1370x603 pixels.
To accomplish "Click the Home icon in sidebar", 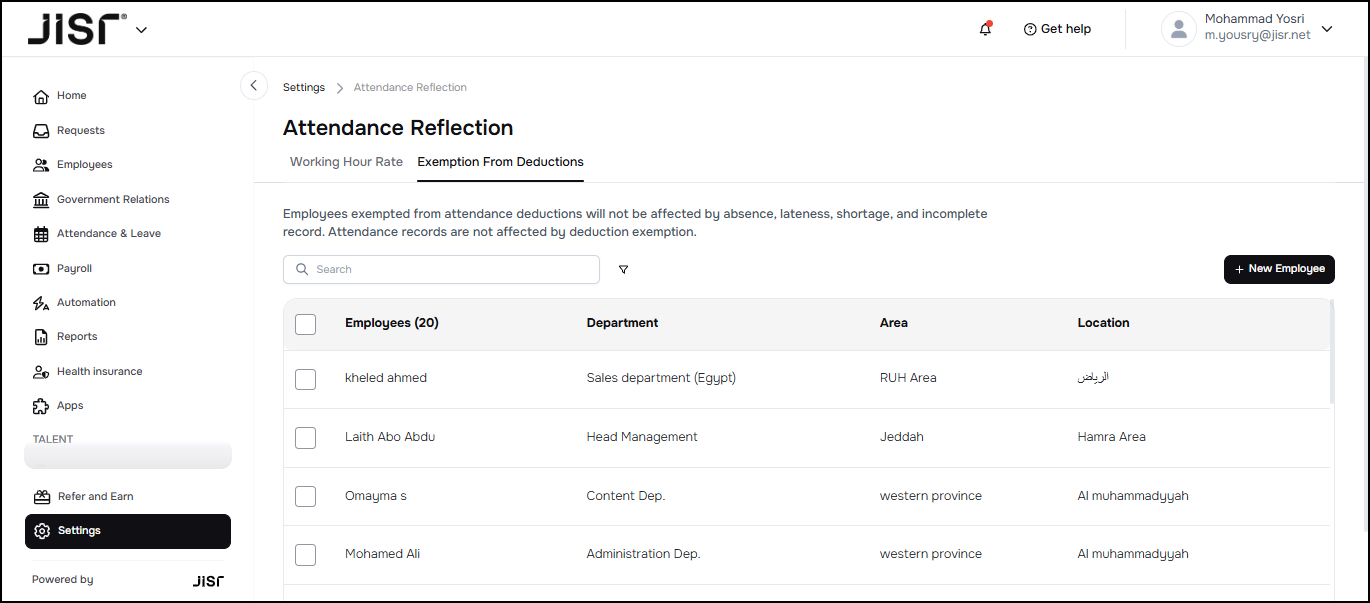I will click(41, 96).
